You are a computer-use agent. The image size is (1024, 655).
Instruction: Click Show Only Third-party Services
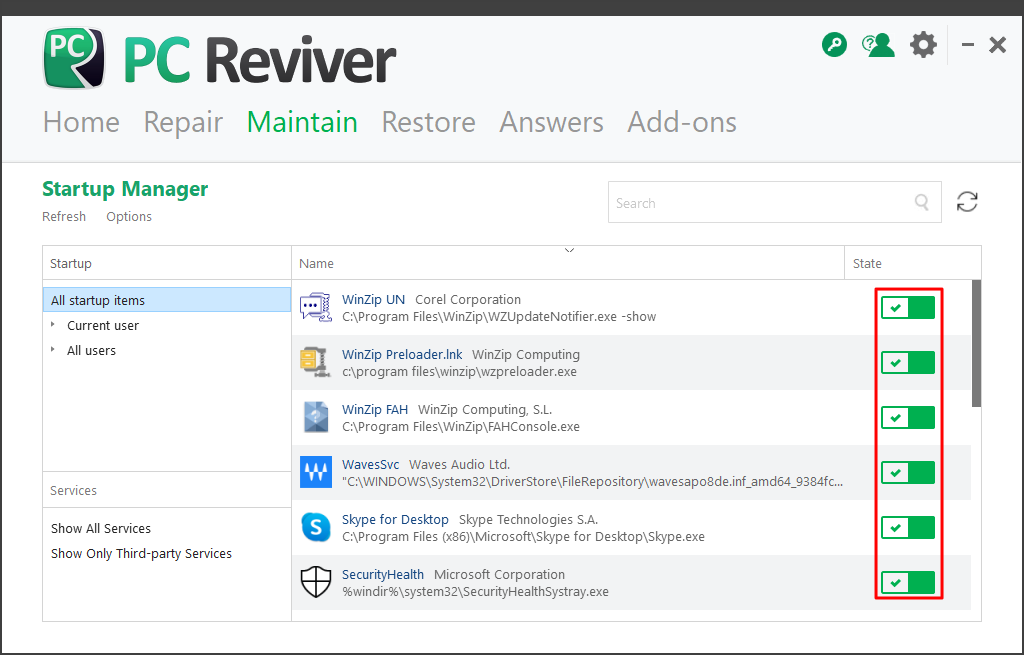[142, 553]
